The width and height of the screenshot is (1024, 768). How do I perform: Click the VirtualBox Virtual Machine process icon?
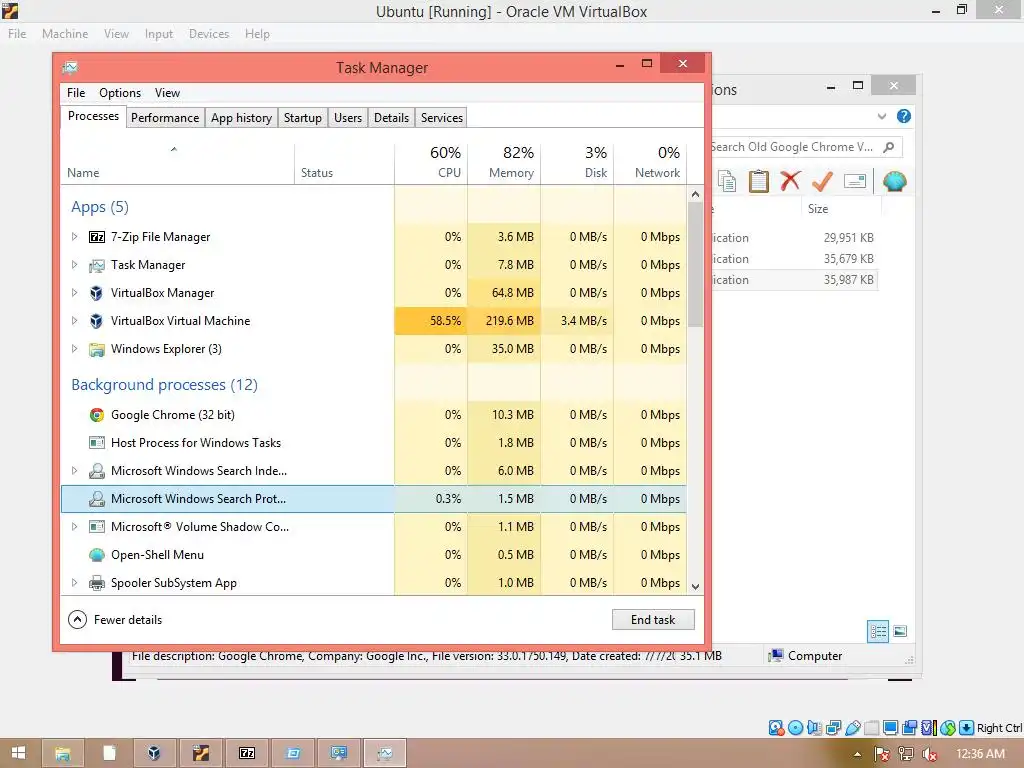point(96,321)
